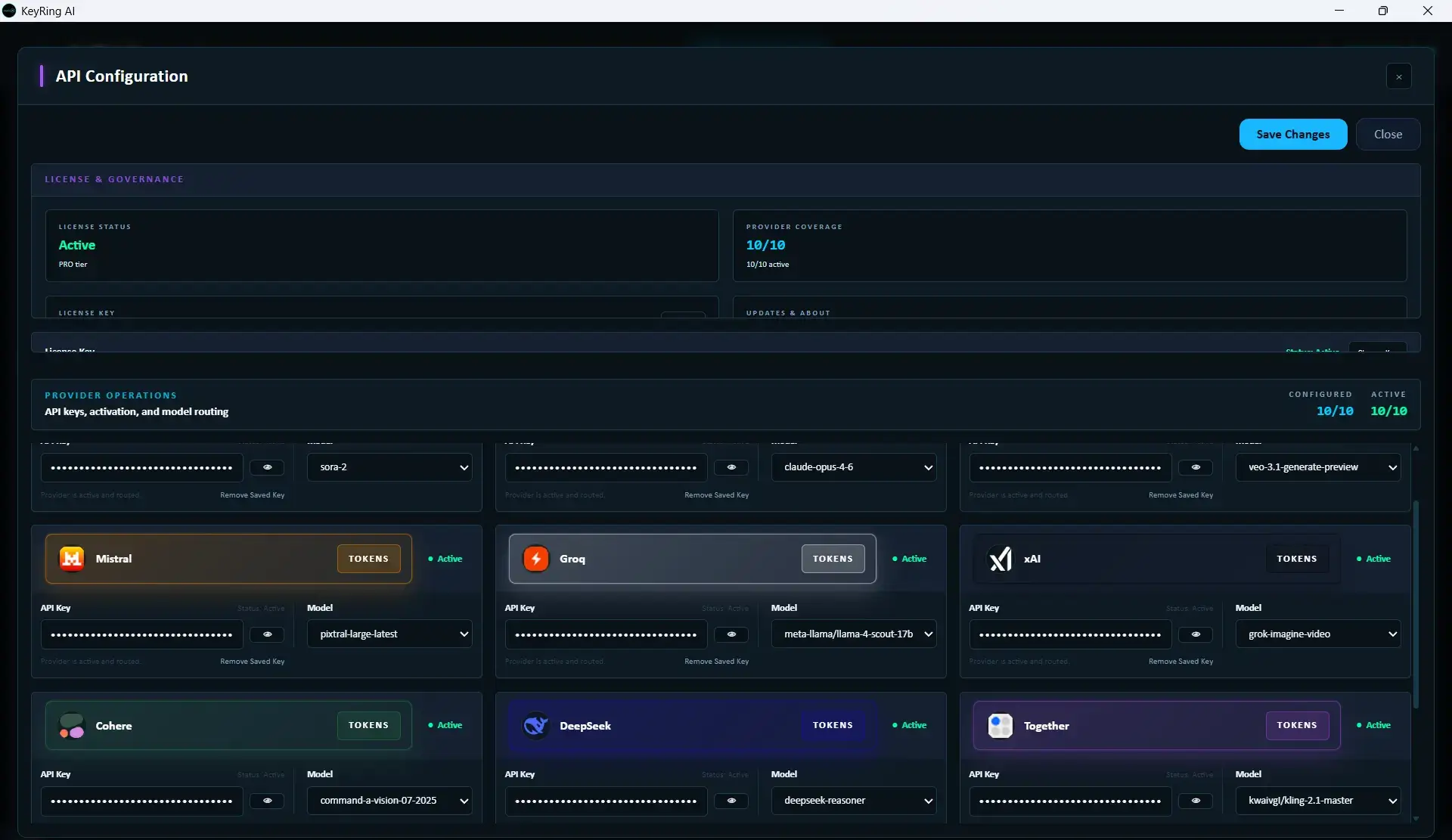This screenshot has height=840, width=1452.
Task: Expand the veo-3.1-generate-preview model selector
Action: tap(1318, 467)
